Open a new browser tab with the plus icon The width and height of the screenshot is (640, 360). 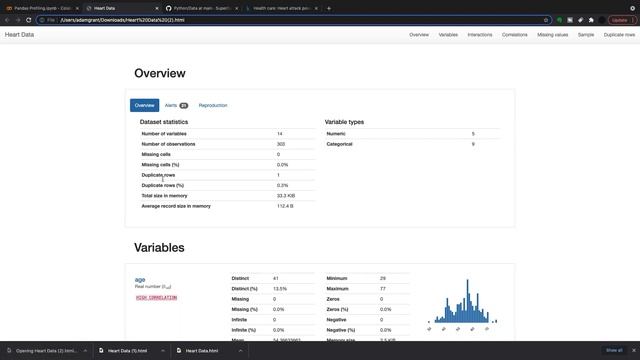329,8
